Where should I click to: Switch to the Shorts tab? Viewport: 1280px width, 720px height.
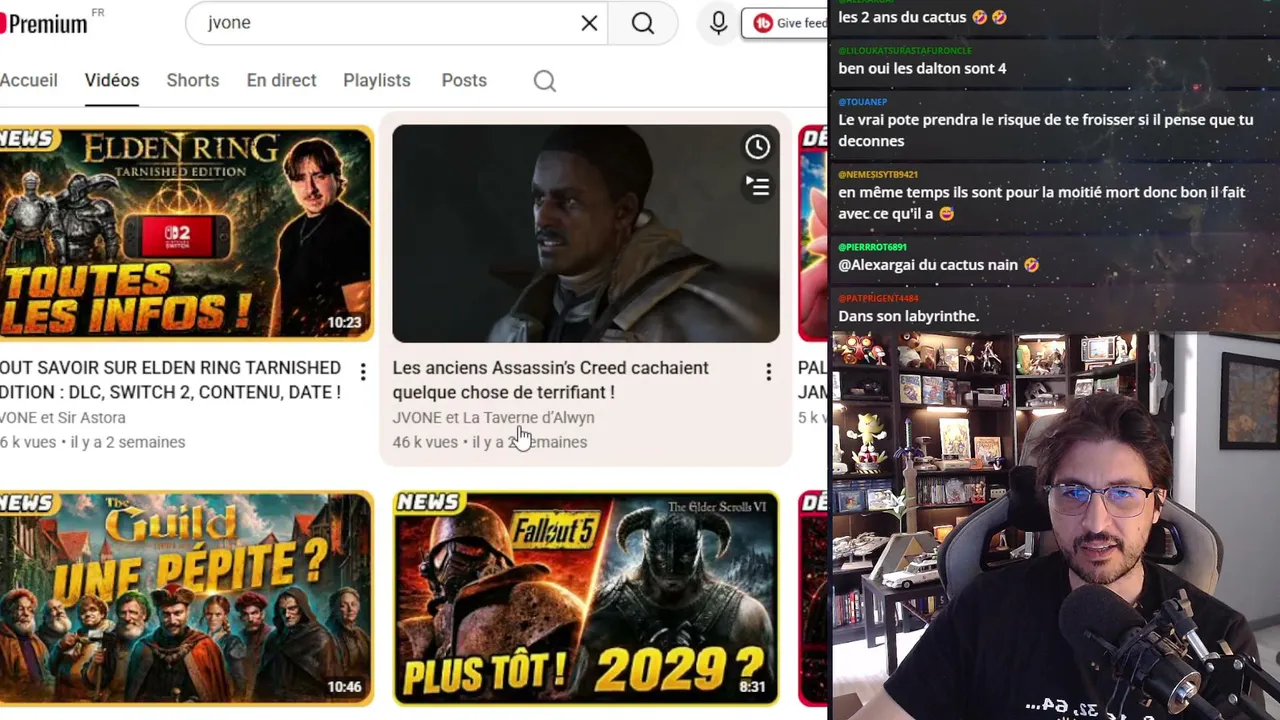coord(193,80)
